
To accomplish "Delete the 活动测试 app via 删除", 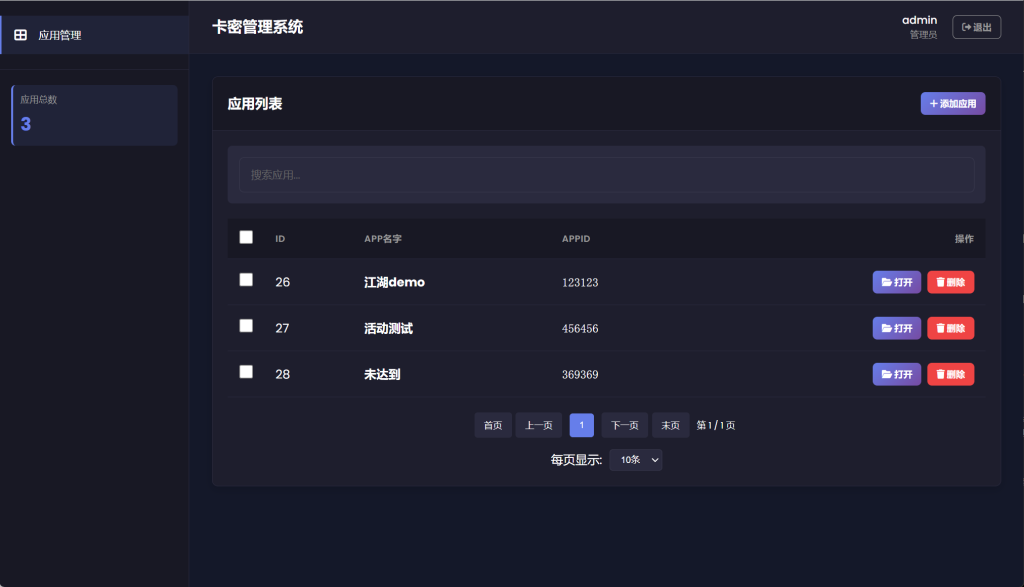I will pyautogui.click(x=950, y=328).
